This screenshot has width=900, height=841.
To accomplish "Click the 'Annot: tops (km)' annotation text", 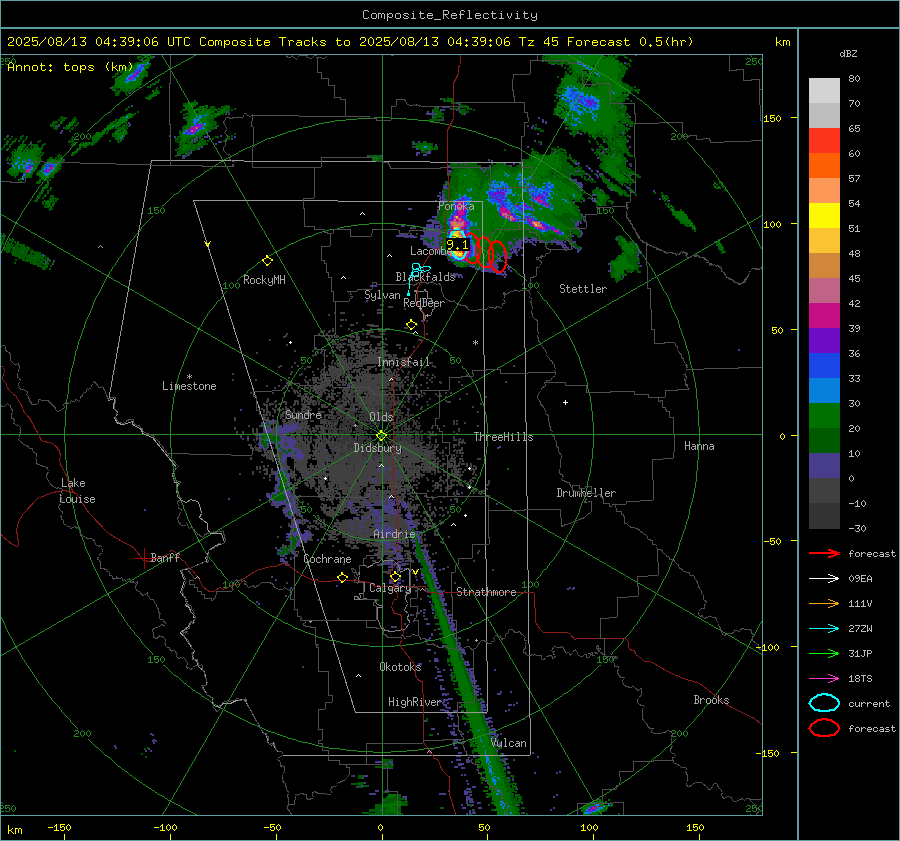I will coord(70,67).
